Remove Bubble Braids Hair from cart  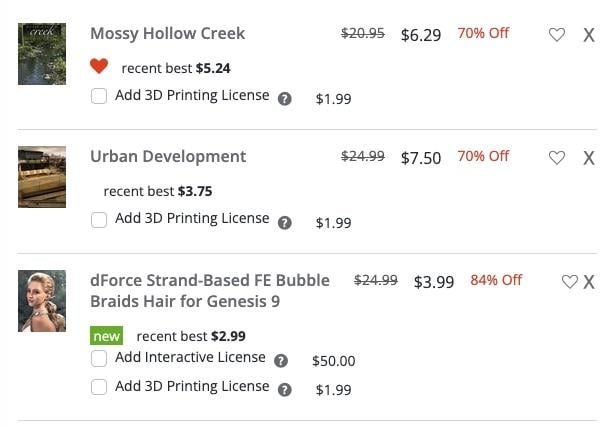click(589, 281)
